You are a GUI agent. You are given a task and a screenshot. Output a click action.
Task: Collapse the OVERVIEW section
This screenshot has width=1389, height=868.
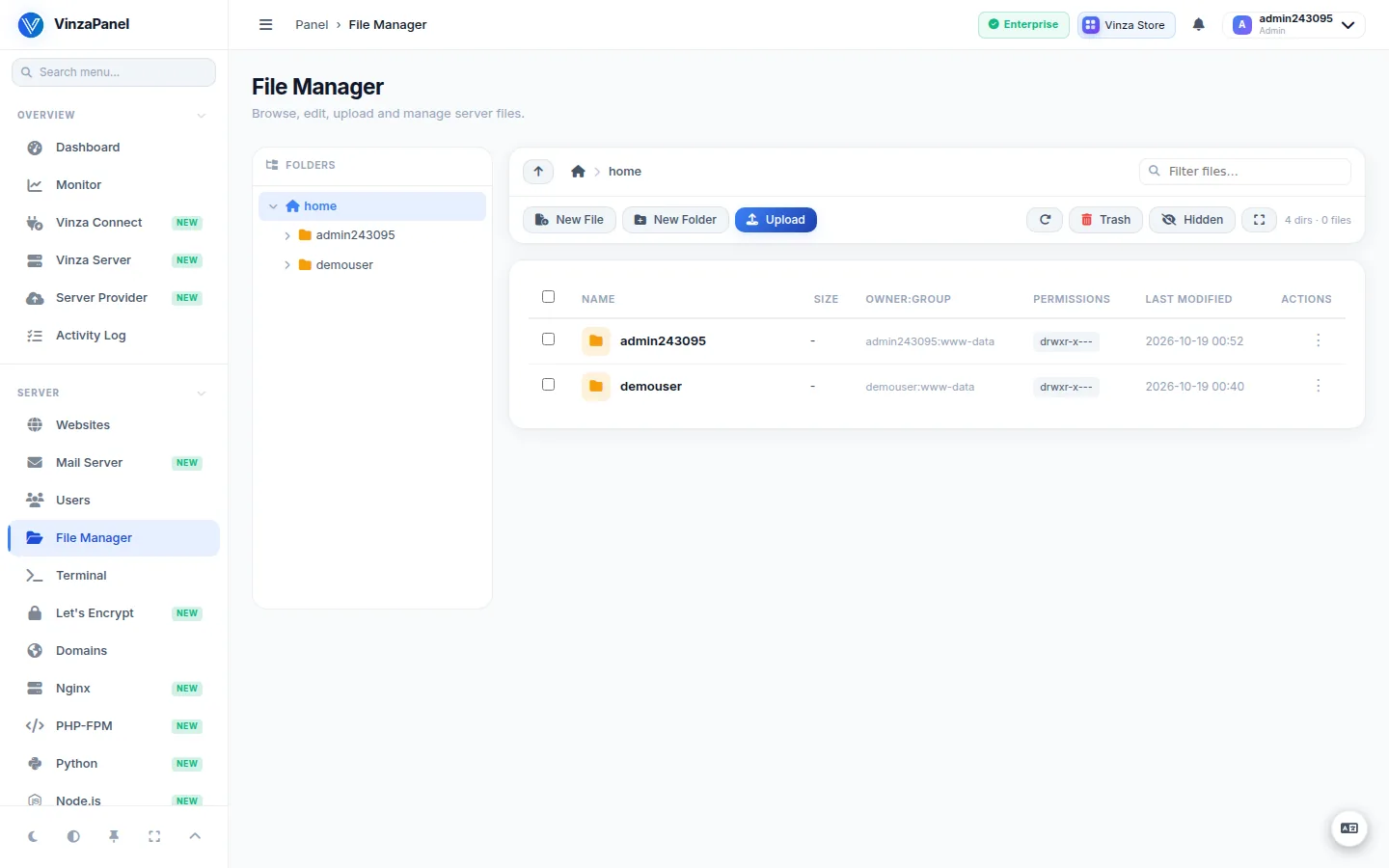pos(201,116)
